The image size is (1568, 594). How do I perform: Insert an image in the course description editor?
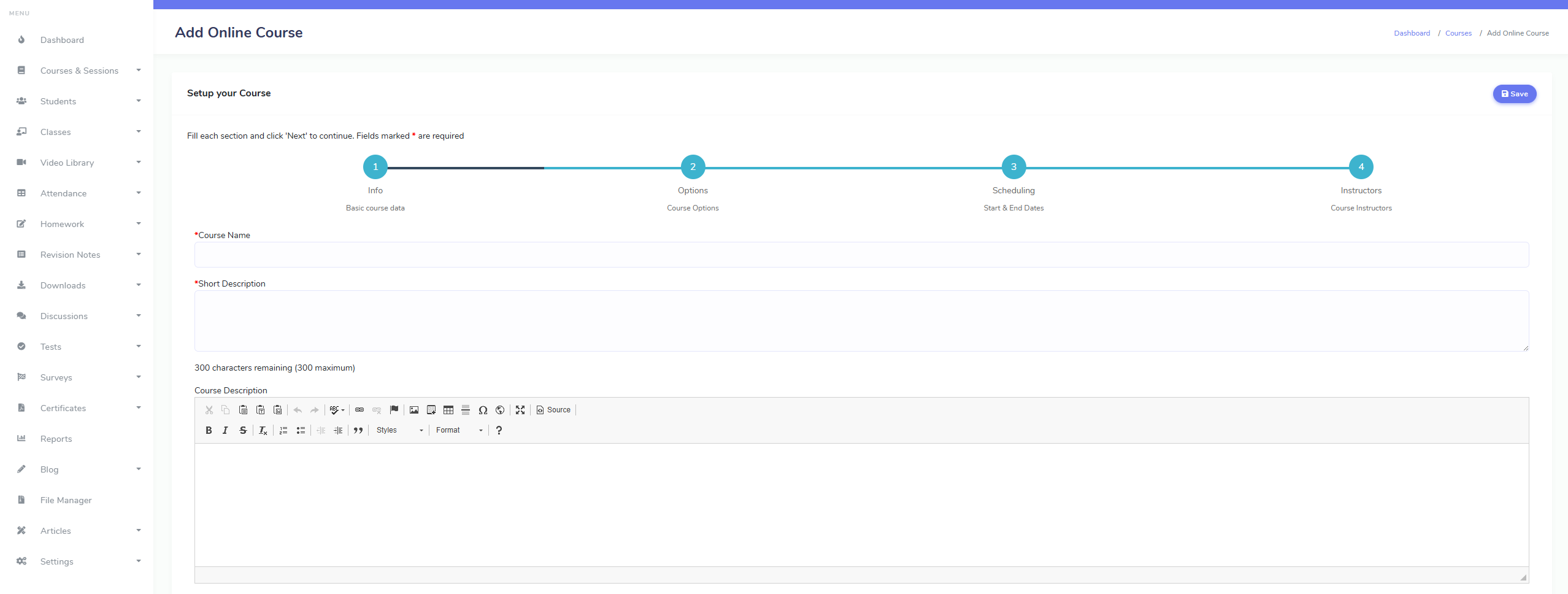click(414, 410)
